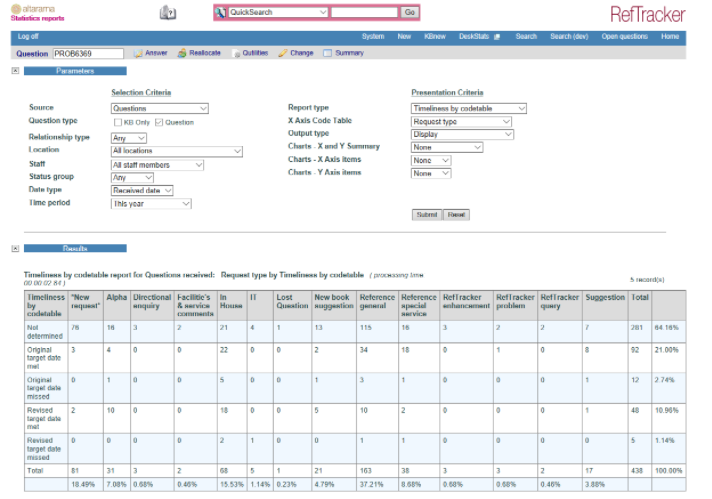Click the RefTracker logo

(647, 13)
